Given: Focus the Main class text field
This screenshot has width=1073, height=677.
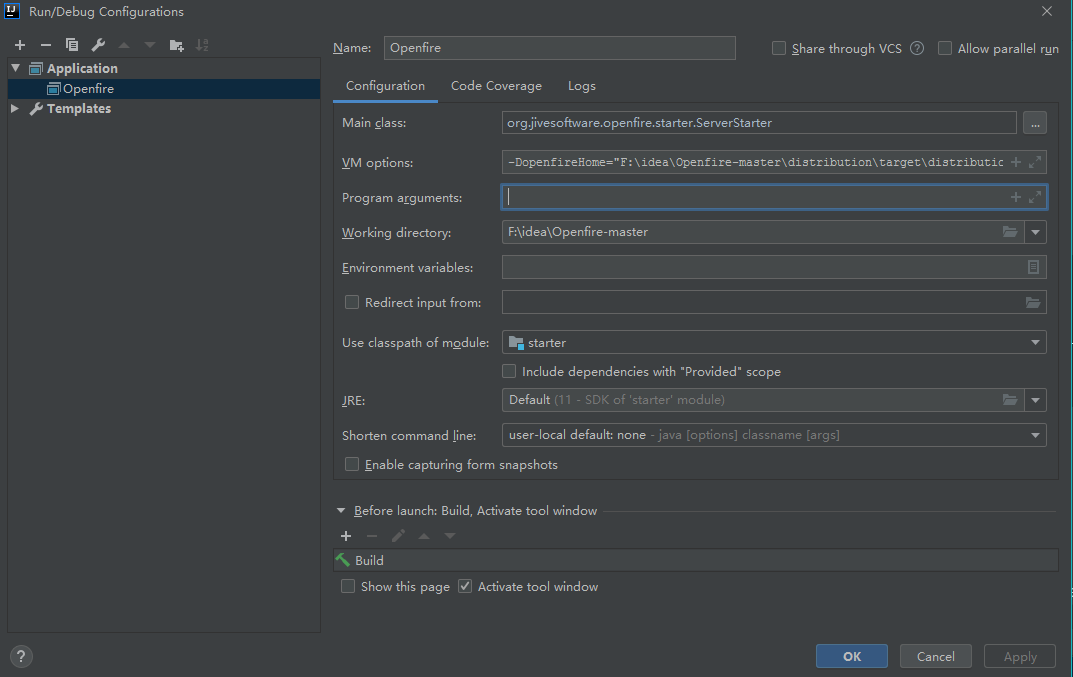Looking at the screenshot, I should coord(759,123).
